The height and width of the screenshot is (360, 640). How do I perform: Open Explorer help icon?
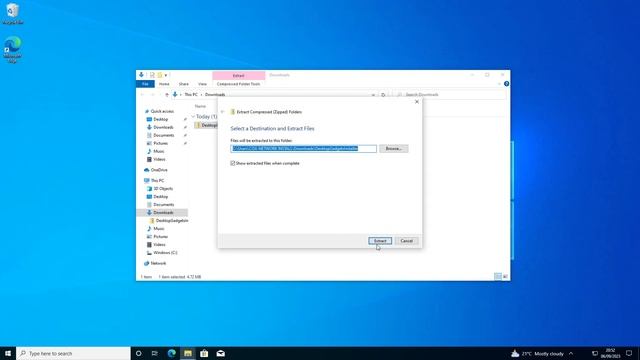tap(507, 84)
